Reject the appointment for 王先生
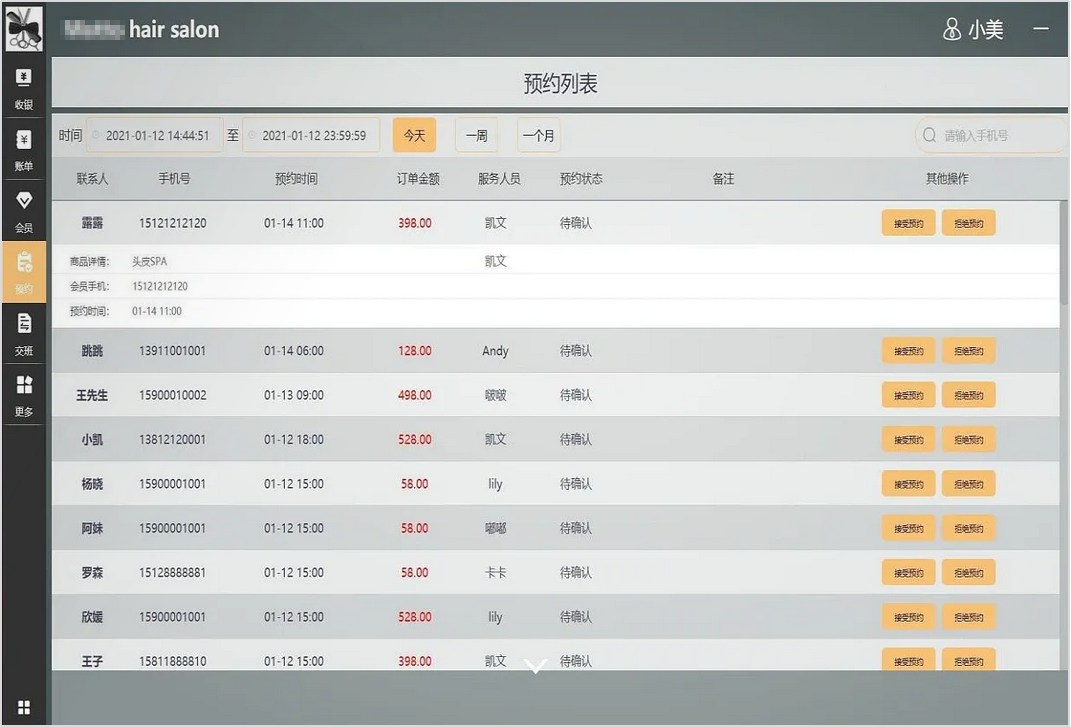This screenshot has height=727, width=1071. [x=968, y=395]
